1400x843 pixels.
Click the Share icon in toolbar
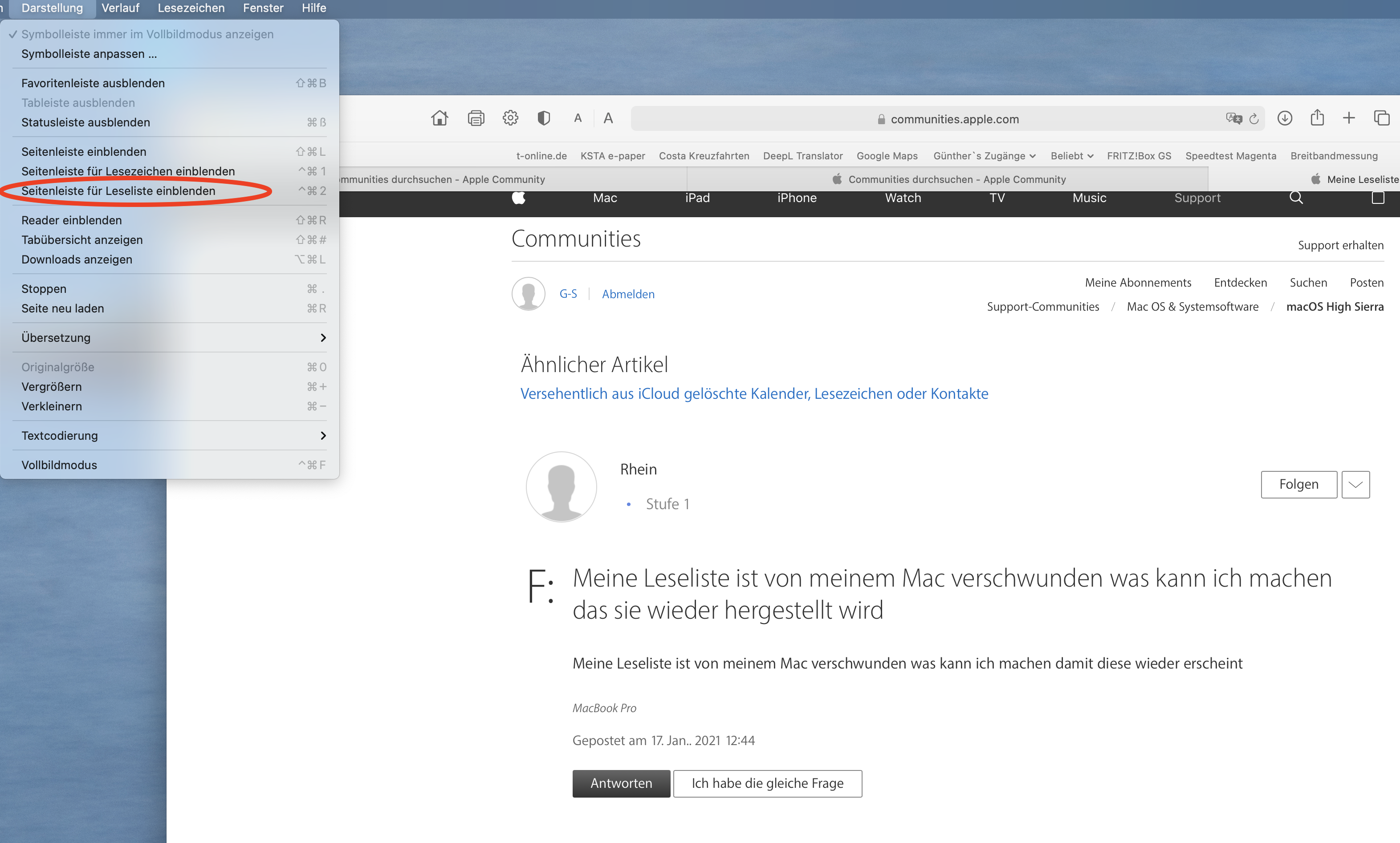point(1317,118)
